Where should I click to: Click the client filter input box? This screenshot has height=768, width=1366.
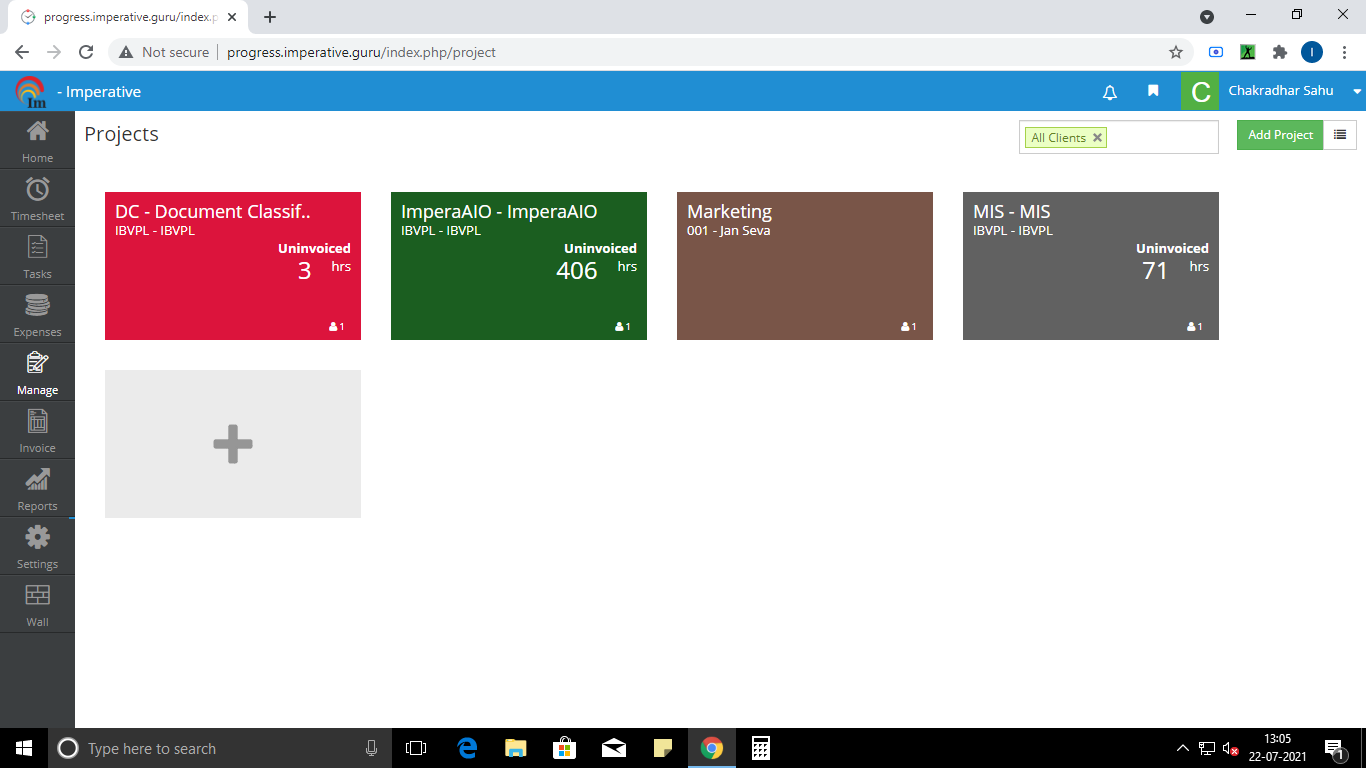[x=1160, y=138]
